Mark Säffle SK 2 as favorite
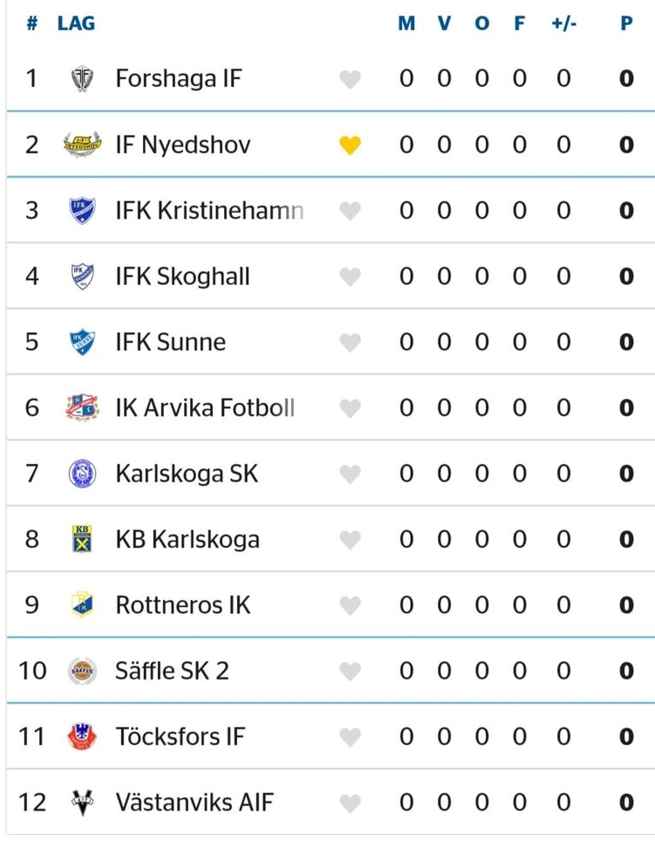This screenshot has width=655, height=841. click(349, 672)
